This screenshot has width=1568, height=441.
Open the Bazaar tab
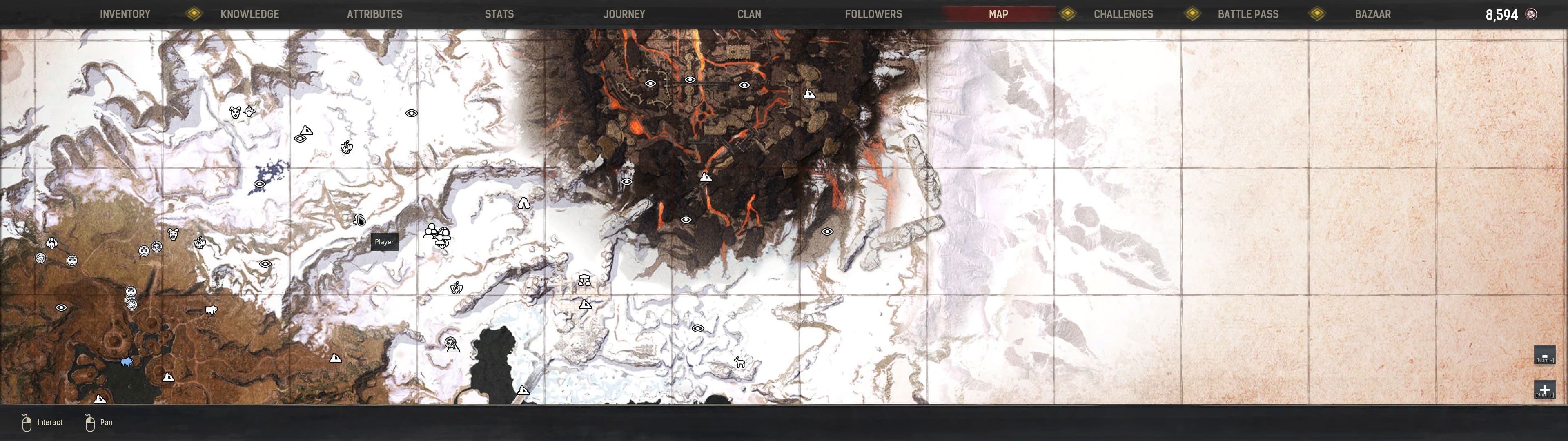pos(1372,14)
